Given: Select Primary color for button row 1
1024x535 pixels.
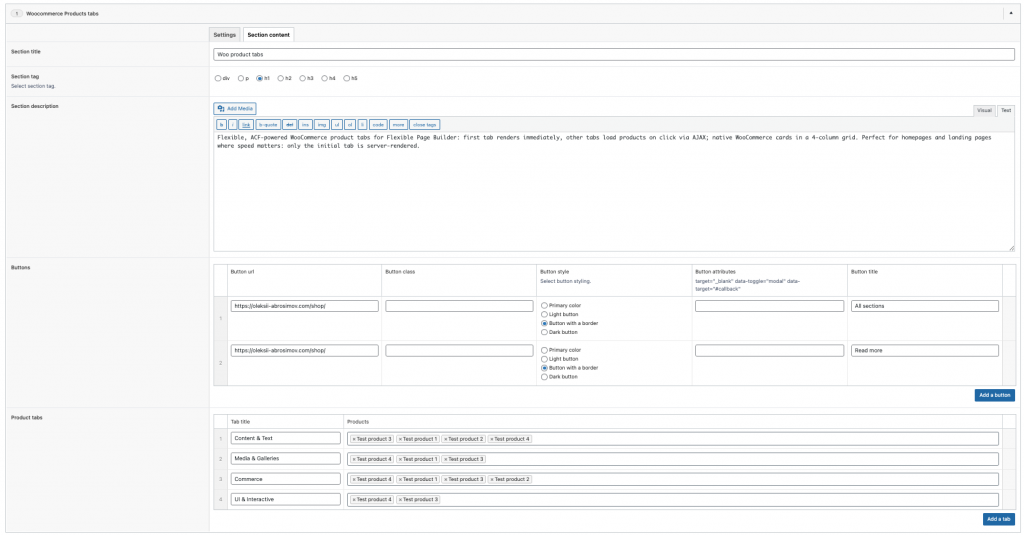Looking at the screenshot, I should [544, 306].
